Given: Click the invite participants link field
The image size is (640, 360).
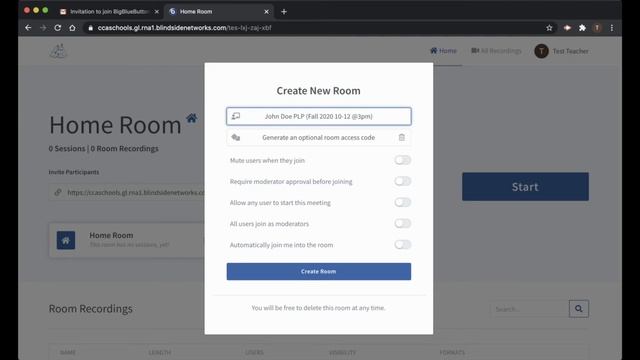Looking at the screenshot, I should [127, 192].
